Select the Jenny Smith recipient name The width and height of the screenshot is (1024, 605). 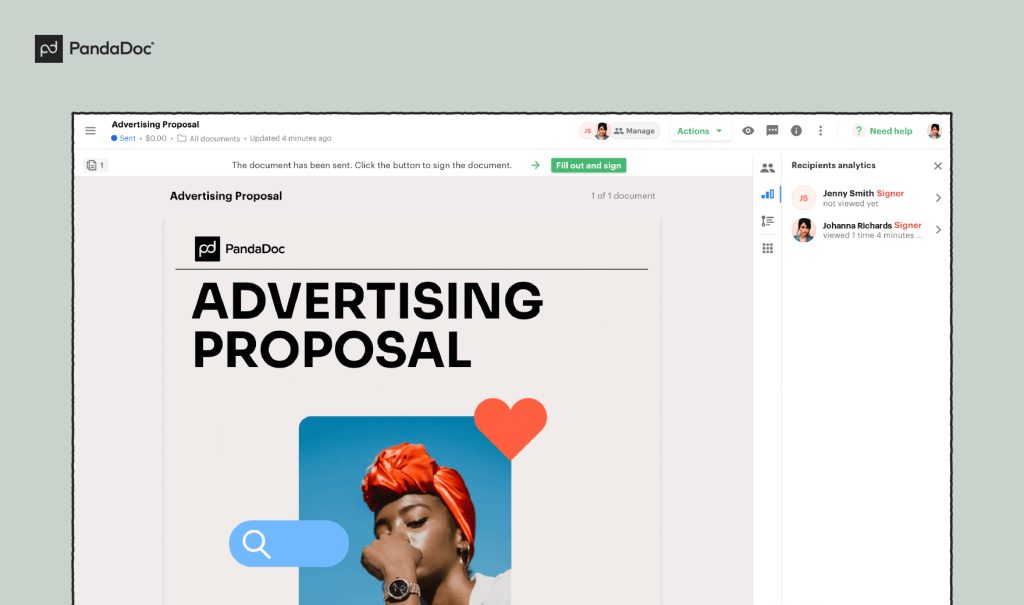tap(848, 193)
